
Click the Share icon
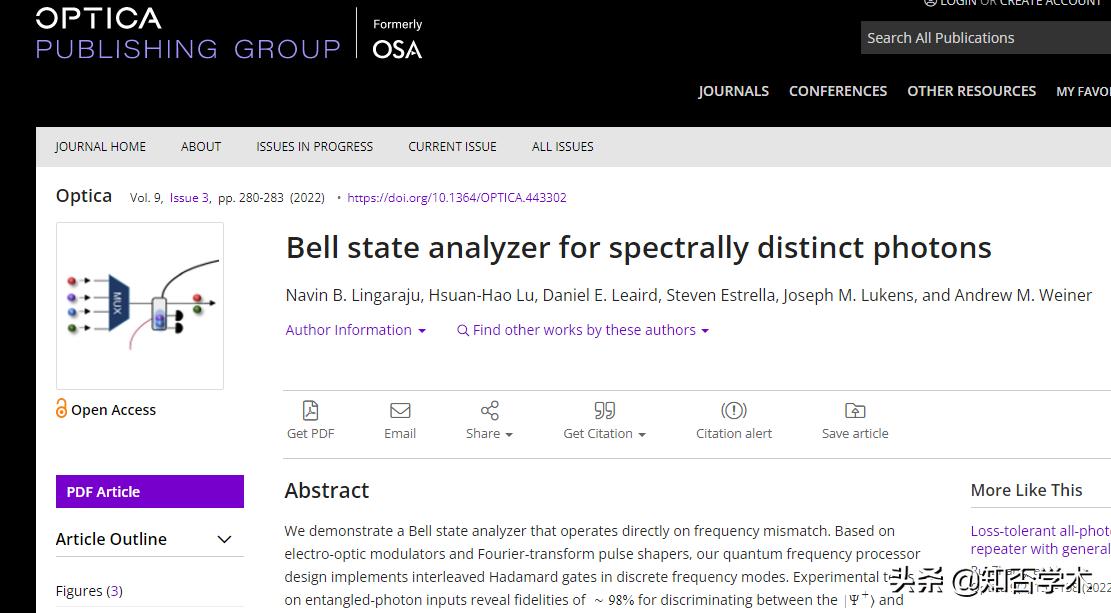(489, 411)
